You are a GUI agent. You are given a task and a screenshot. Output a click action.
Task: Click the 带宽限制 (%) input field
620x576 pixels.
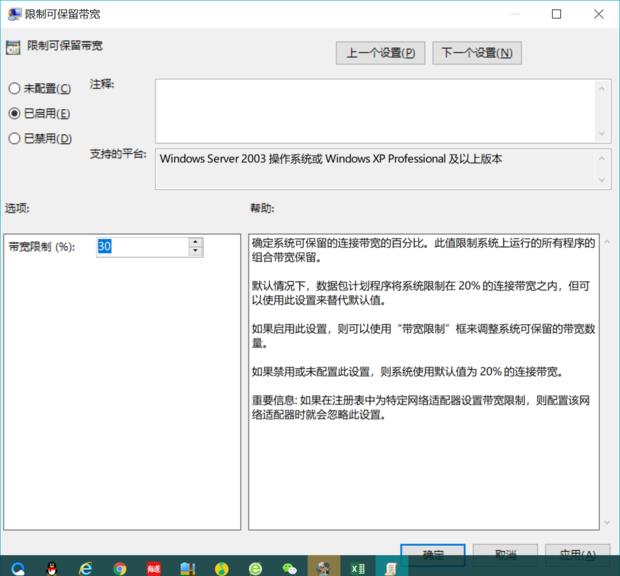pyautogui.click(x=143, y=247)
